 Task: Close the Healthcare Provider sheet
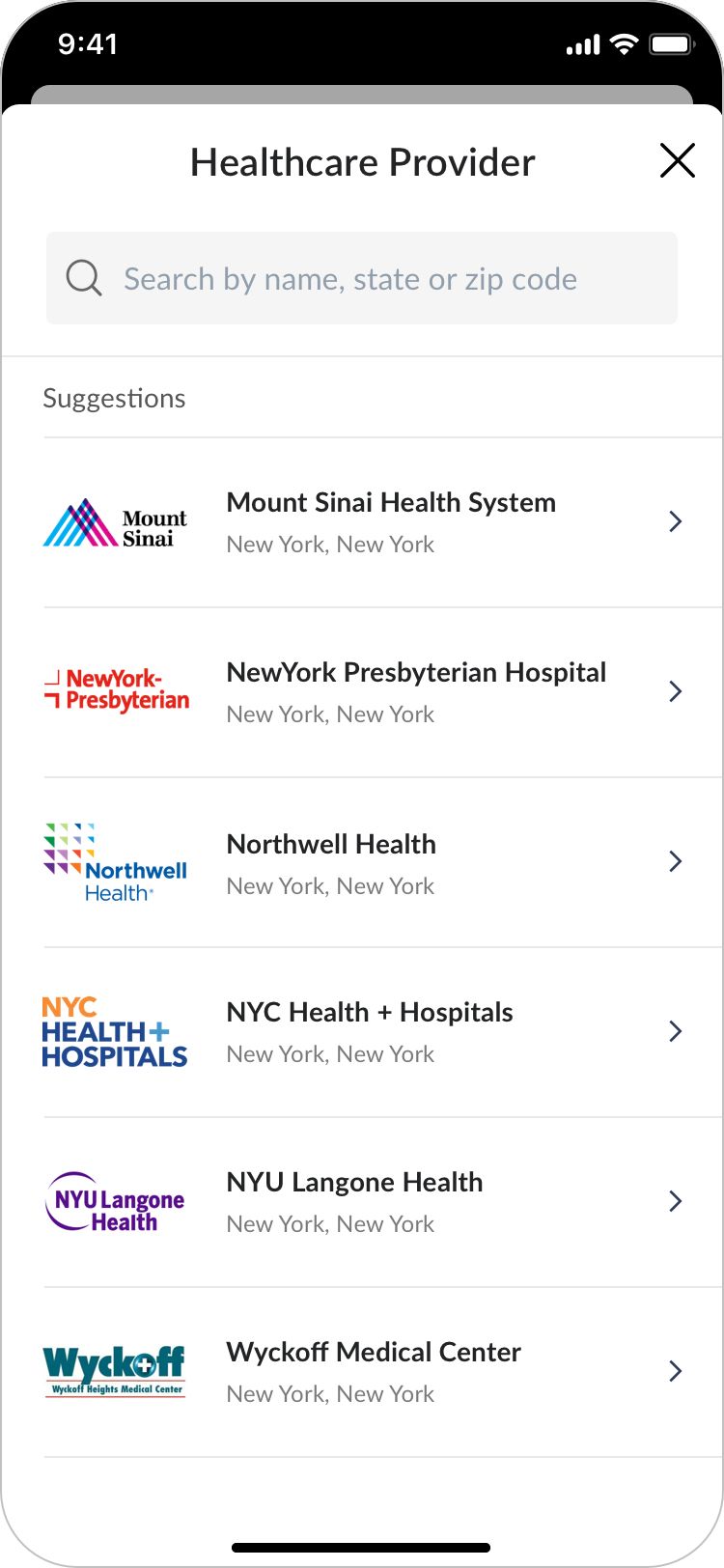(x=678, y=160)
